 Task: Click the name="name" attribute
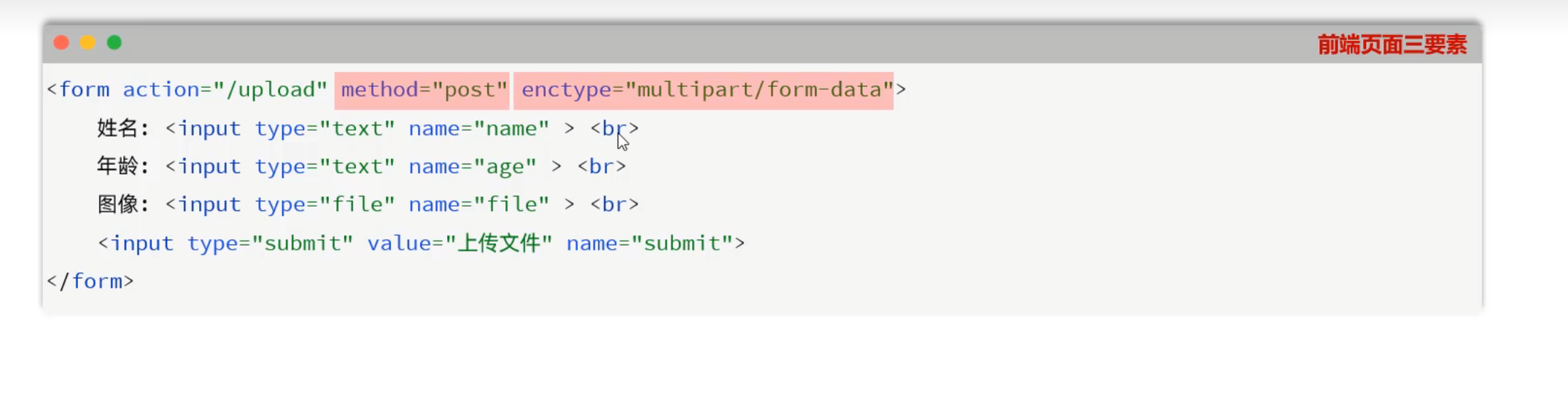tap(478, 129)
